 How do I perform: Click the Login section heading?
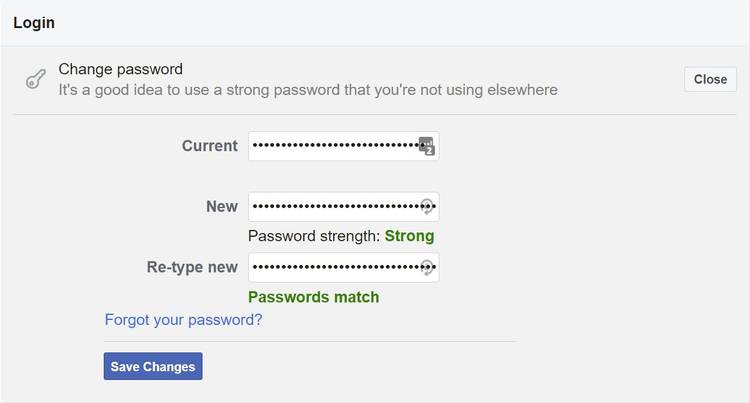pos(34,22)
